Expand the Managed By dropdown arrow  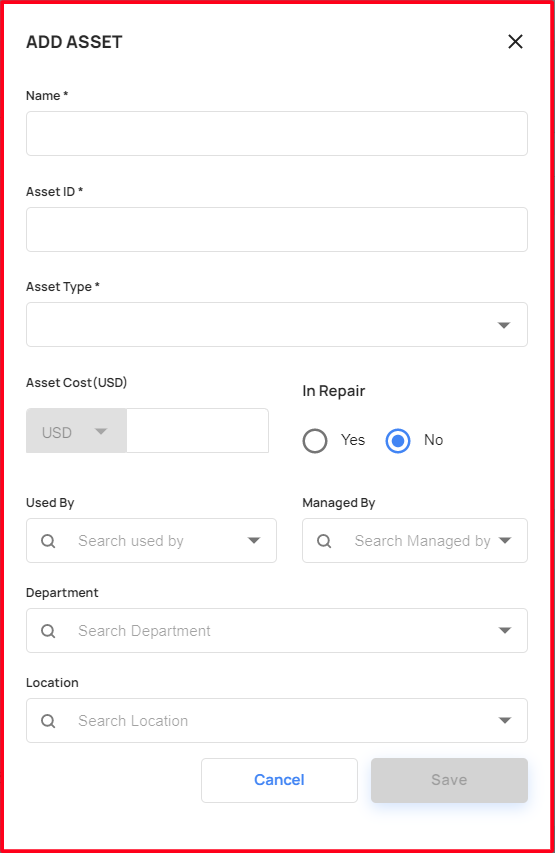pyautogui.click(x=505, y=540)
